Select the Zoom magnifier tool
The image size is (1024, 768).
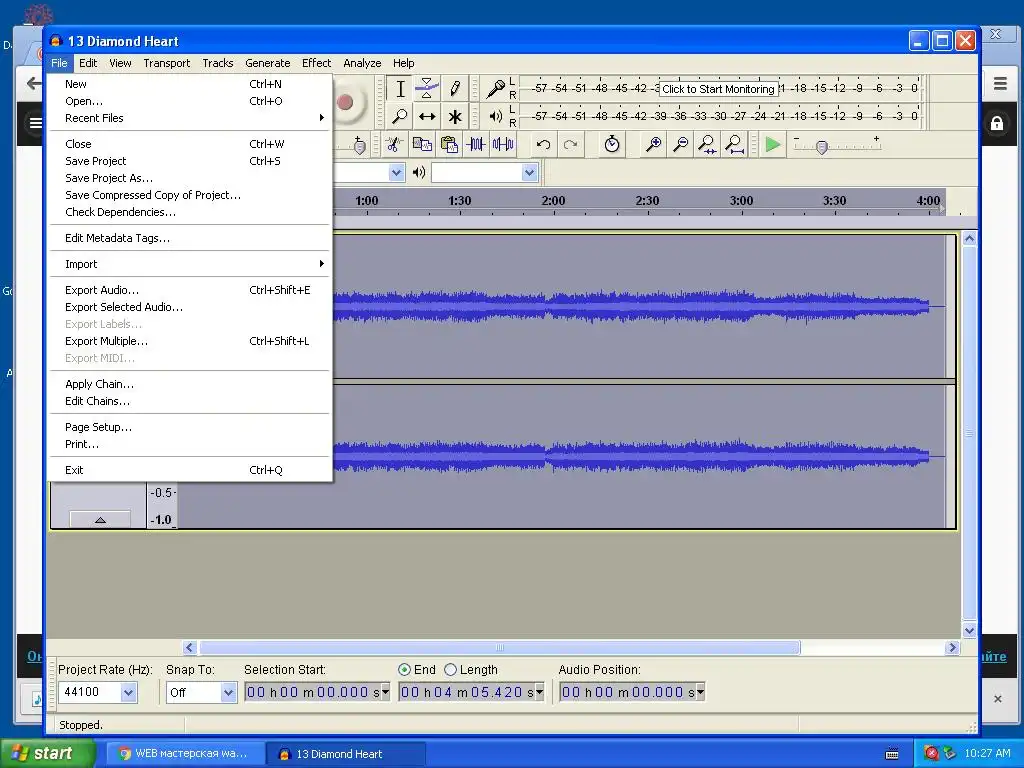tap(400, 117)
